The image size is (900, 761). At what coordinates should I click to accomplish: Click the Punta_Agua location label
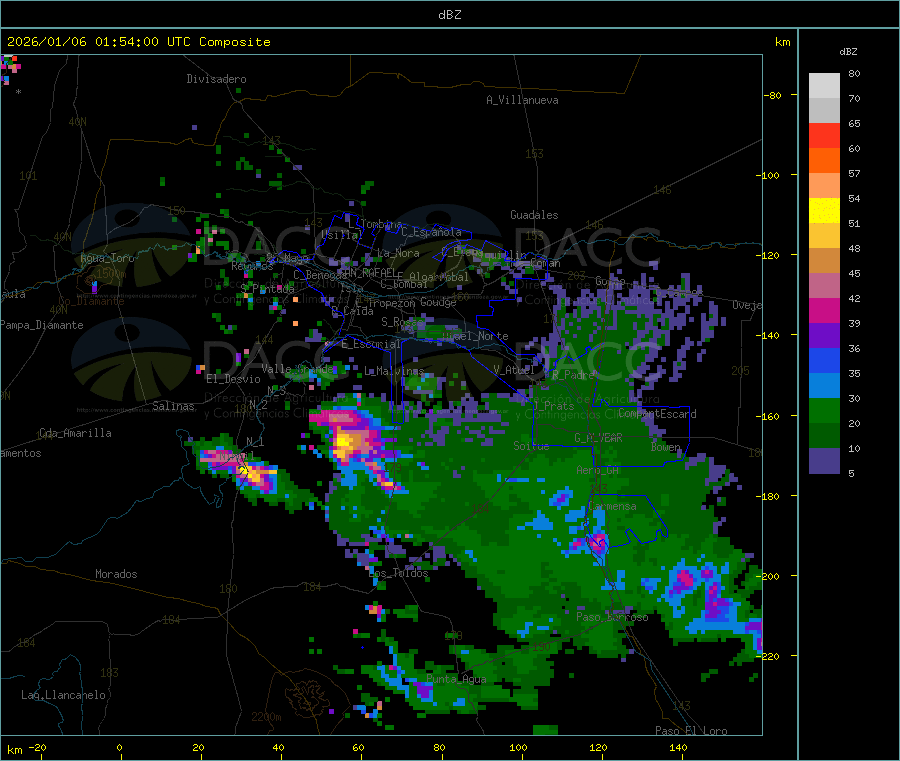click(456, 679)
